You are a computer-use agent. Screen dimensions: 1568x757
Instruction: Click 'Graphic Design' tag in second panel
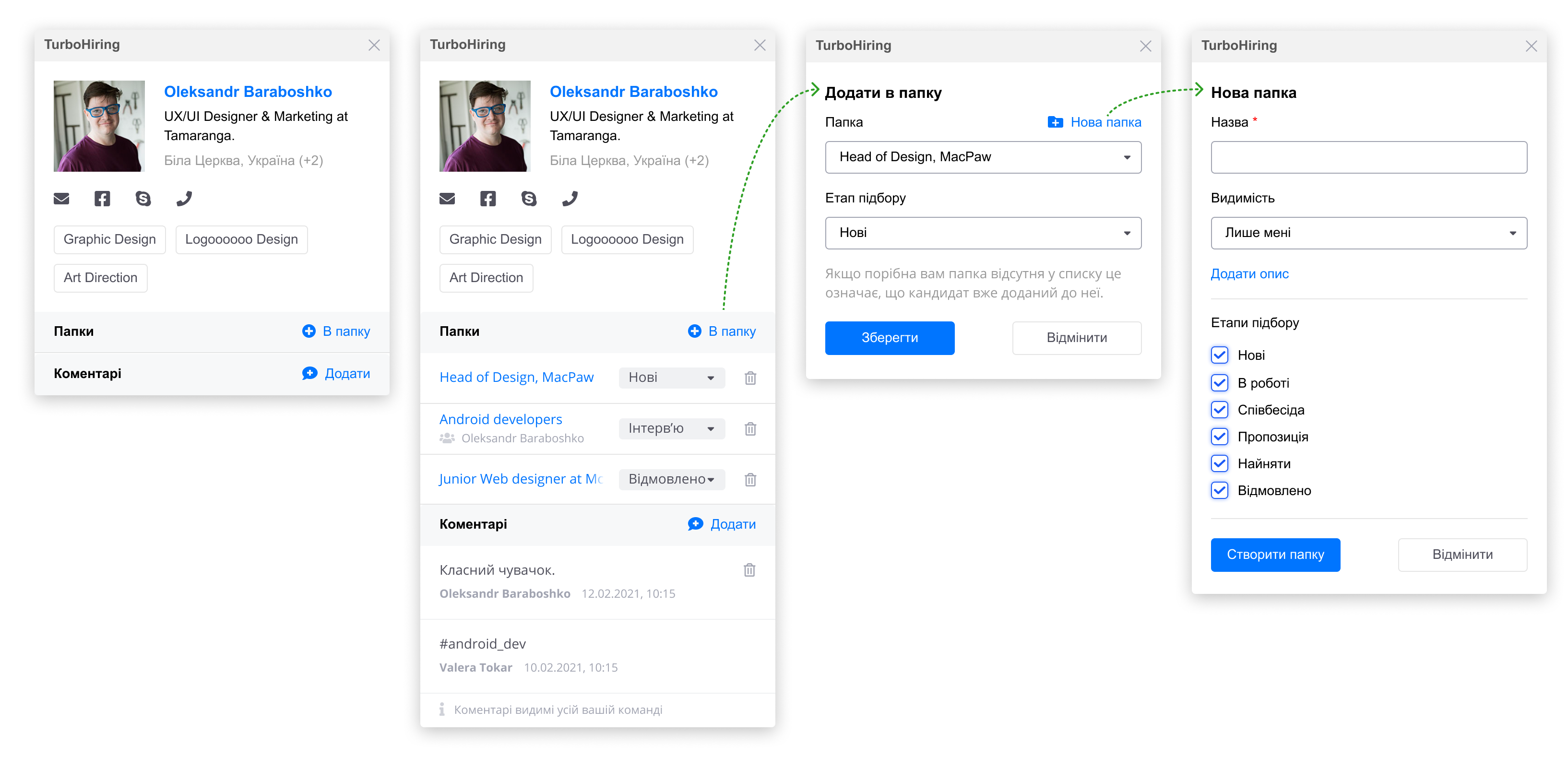pyautogui.click(x=496, y=239)
